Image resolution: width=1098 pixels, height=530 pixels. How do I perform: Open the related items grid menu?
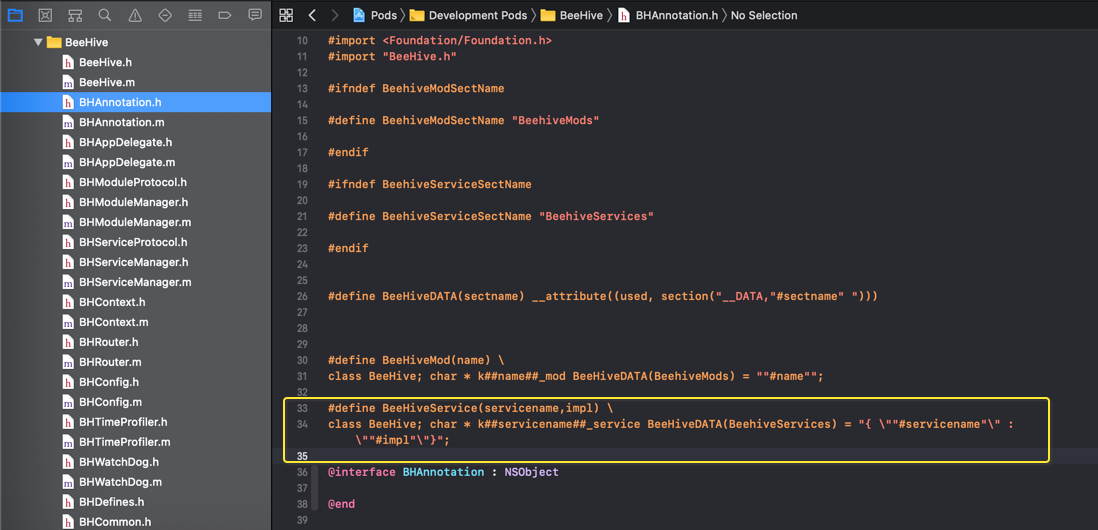click(x=286, y=15)
